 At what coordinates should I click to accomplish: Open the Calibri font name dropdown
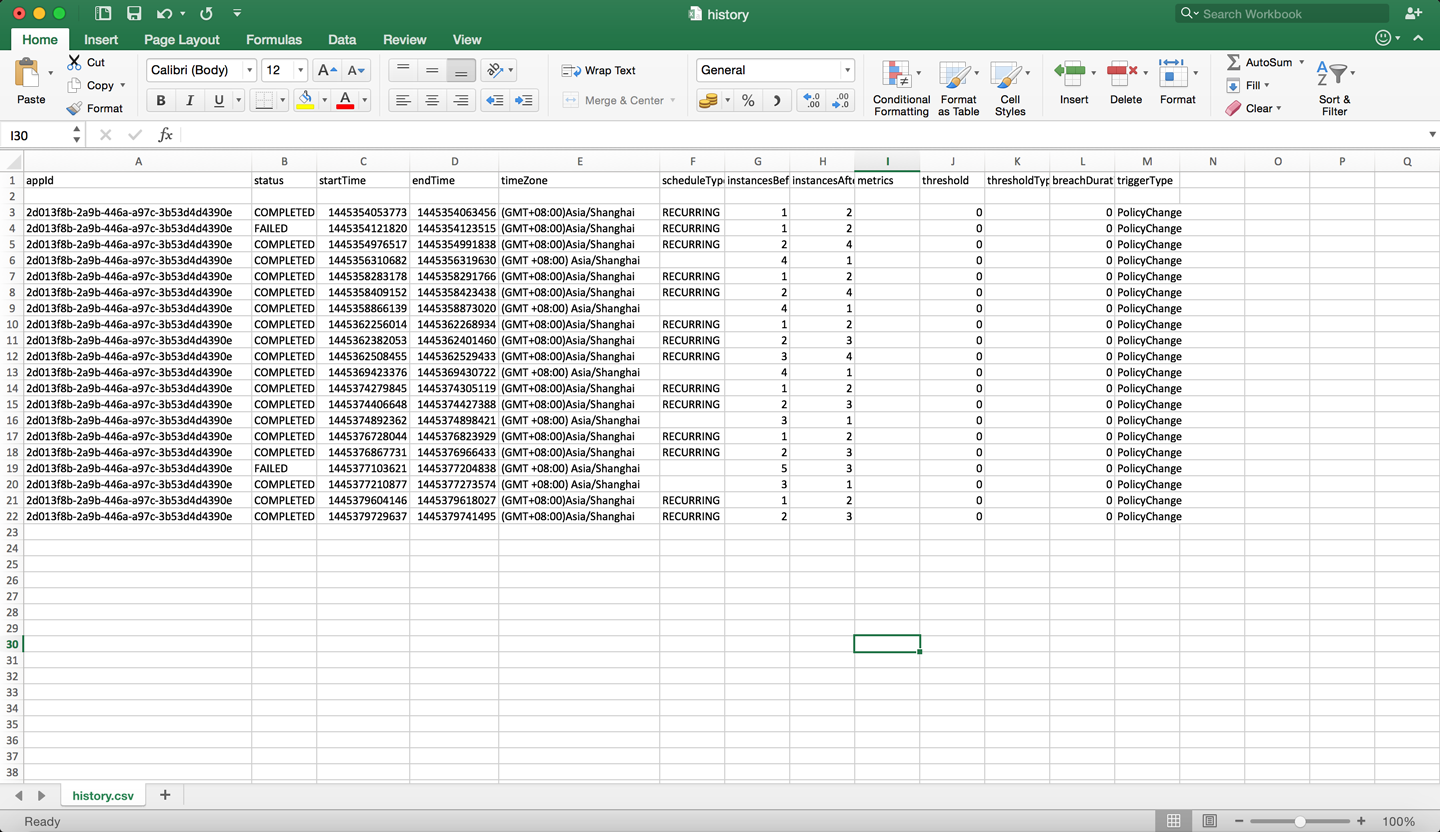pyautogui.click(x=249, y=70)
